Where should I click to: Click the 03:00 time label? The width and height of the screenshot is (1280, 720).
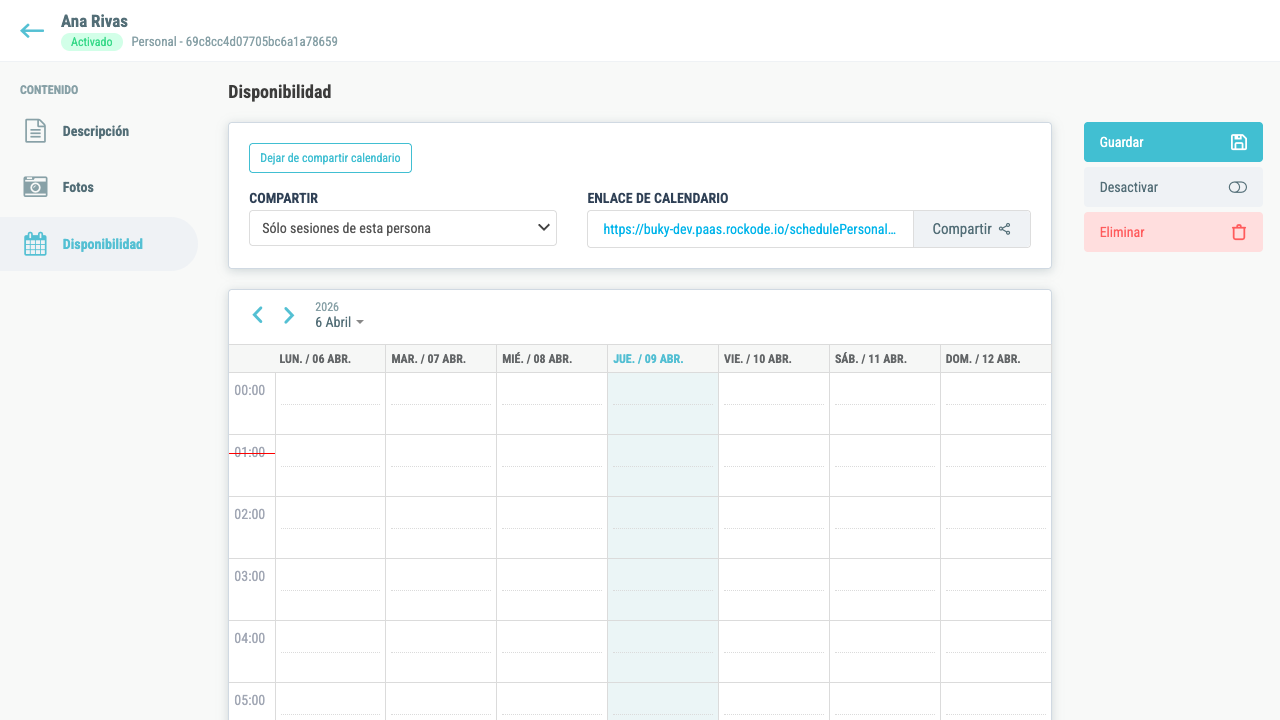pyautogui.click(x=250, y=576)
